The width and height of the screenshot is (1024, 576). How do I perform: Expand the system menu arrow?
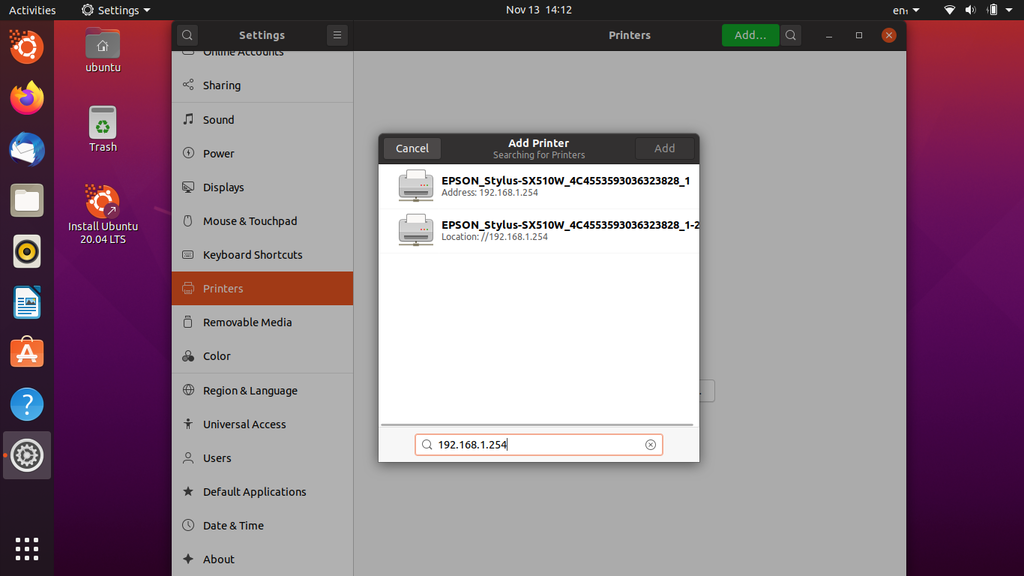[1009, 10]
